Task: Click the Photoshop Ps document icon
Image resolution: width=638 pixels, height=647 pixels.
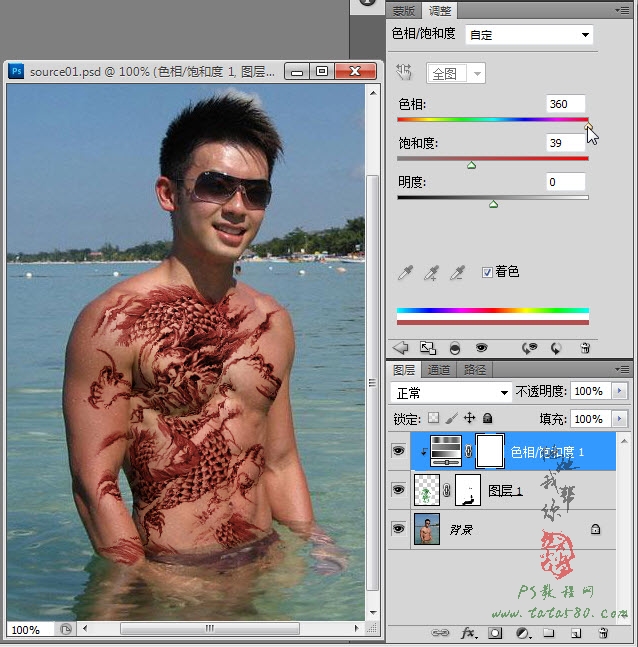Action: pyautogui.click(x=16, y=71)
